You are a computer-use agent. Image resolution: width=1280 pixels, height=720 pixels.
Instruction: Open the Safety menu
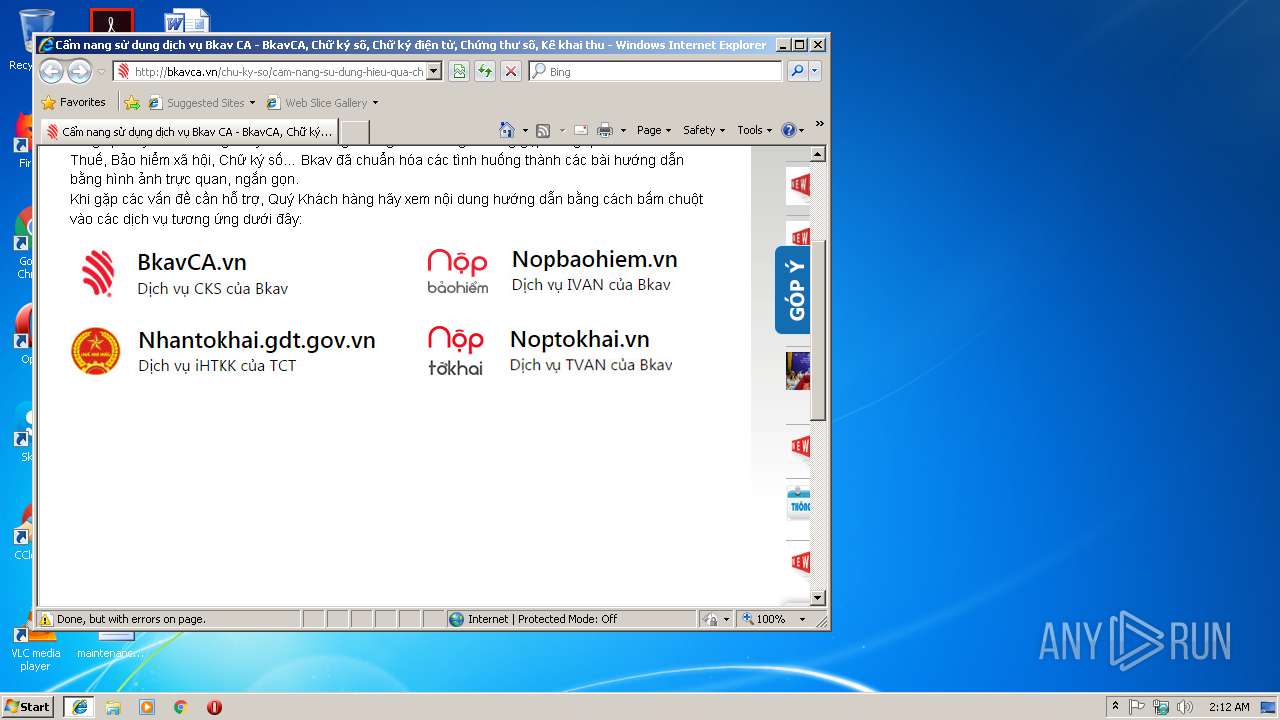point(704,130)
